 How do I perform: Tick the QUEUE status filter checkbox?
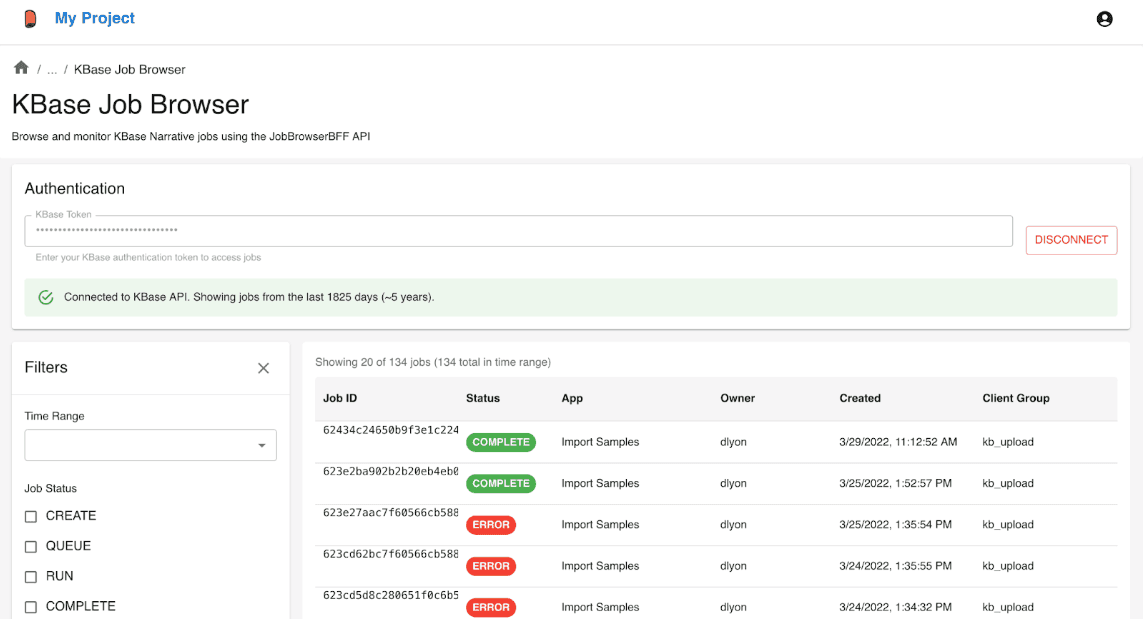[31, 546]
